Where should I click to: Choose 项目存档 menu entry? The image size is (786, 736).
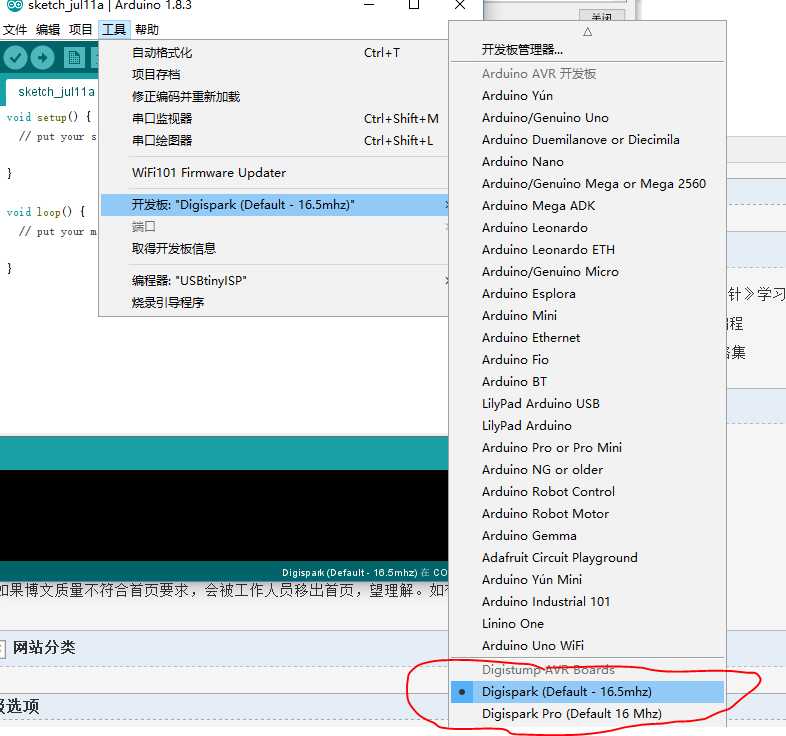tap(274, 75)
